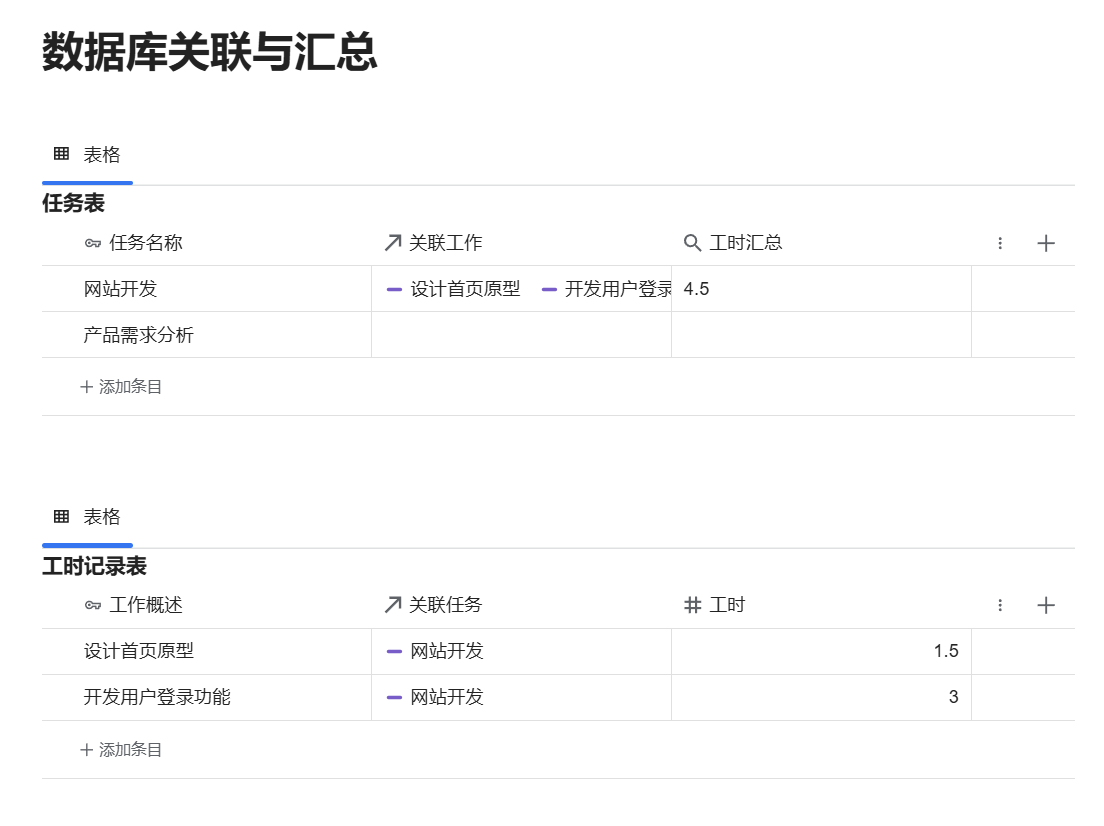Click 添加条目 under 任务表
Image resolution: width=1104 pixels, height=826 pixels.
[x=121, y=387]
